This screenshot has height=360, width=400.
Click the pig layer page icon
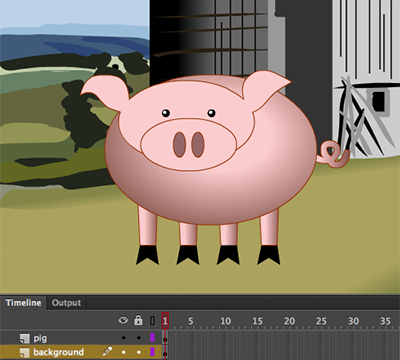[x=24, y=339]
